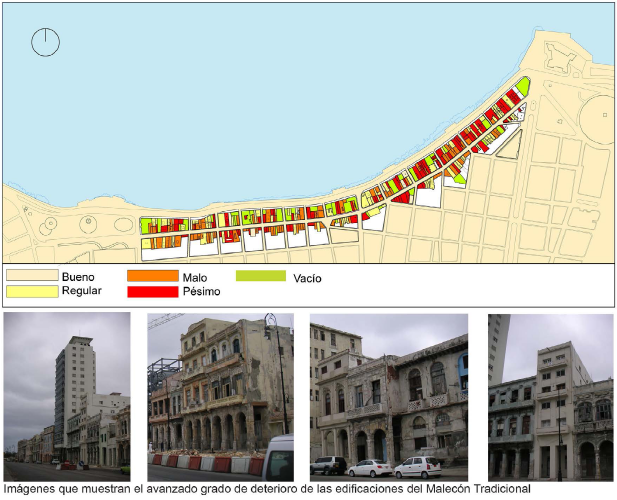The width and height of the screenshot is (617, 500).
Task: Open the photo with red-white construction barriers
Action: click(220, 396)
